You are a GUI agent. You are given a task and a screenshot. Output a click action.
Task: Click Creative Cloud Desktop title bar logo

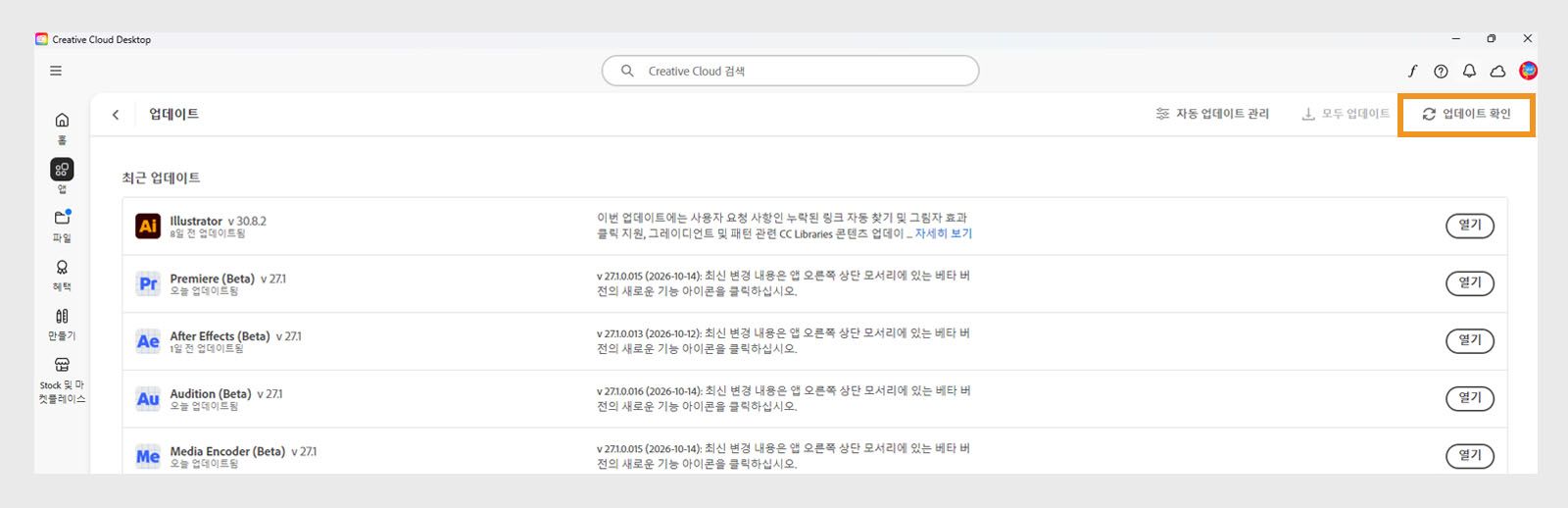41,39
